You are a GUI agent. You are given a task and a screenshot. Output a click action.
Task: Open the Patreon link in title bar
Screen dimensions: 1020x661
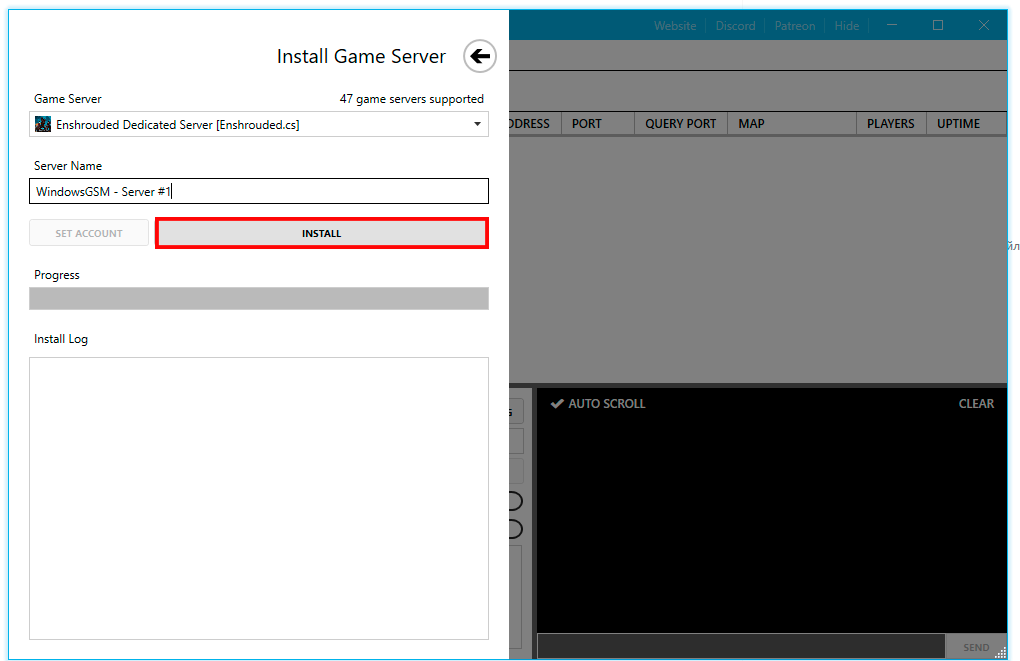click(794, 26)
